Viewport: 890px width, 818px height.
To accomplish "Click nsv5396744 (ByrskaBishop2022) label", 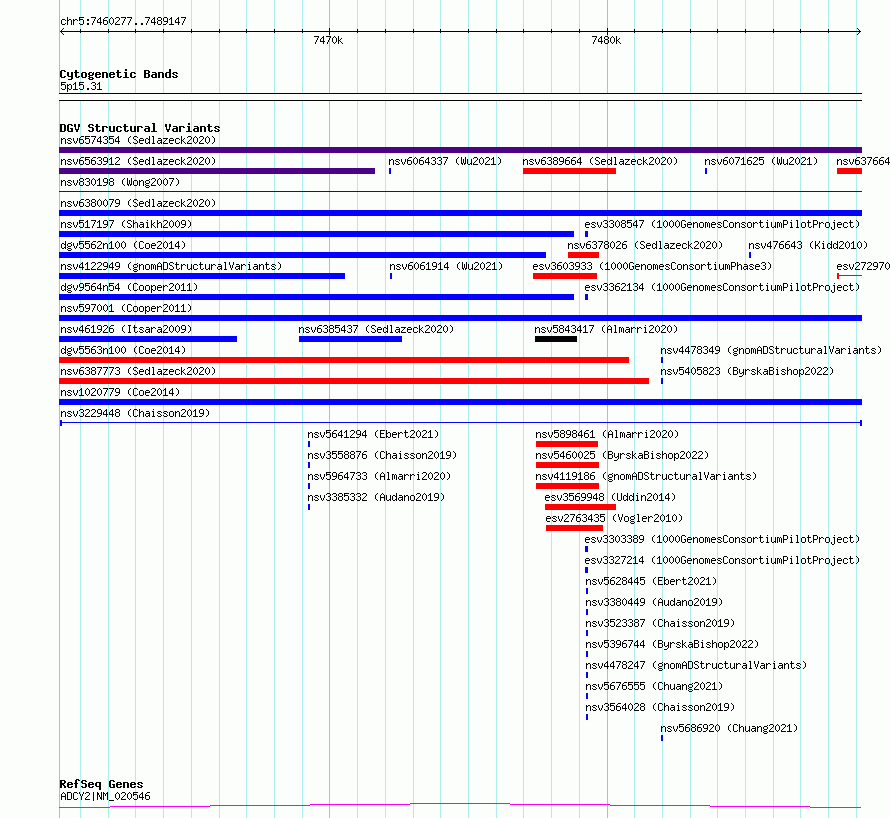I will 672,644.
